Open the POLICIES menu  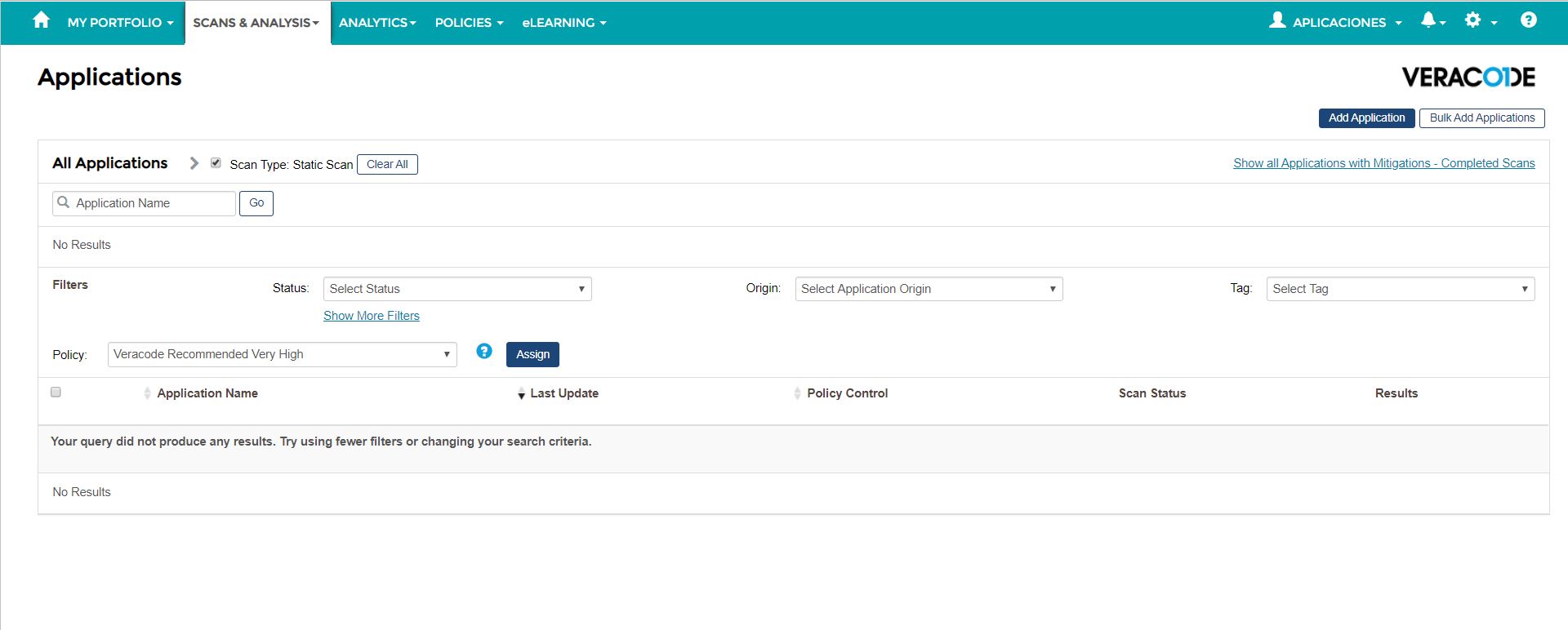[x=469, y=23]
